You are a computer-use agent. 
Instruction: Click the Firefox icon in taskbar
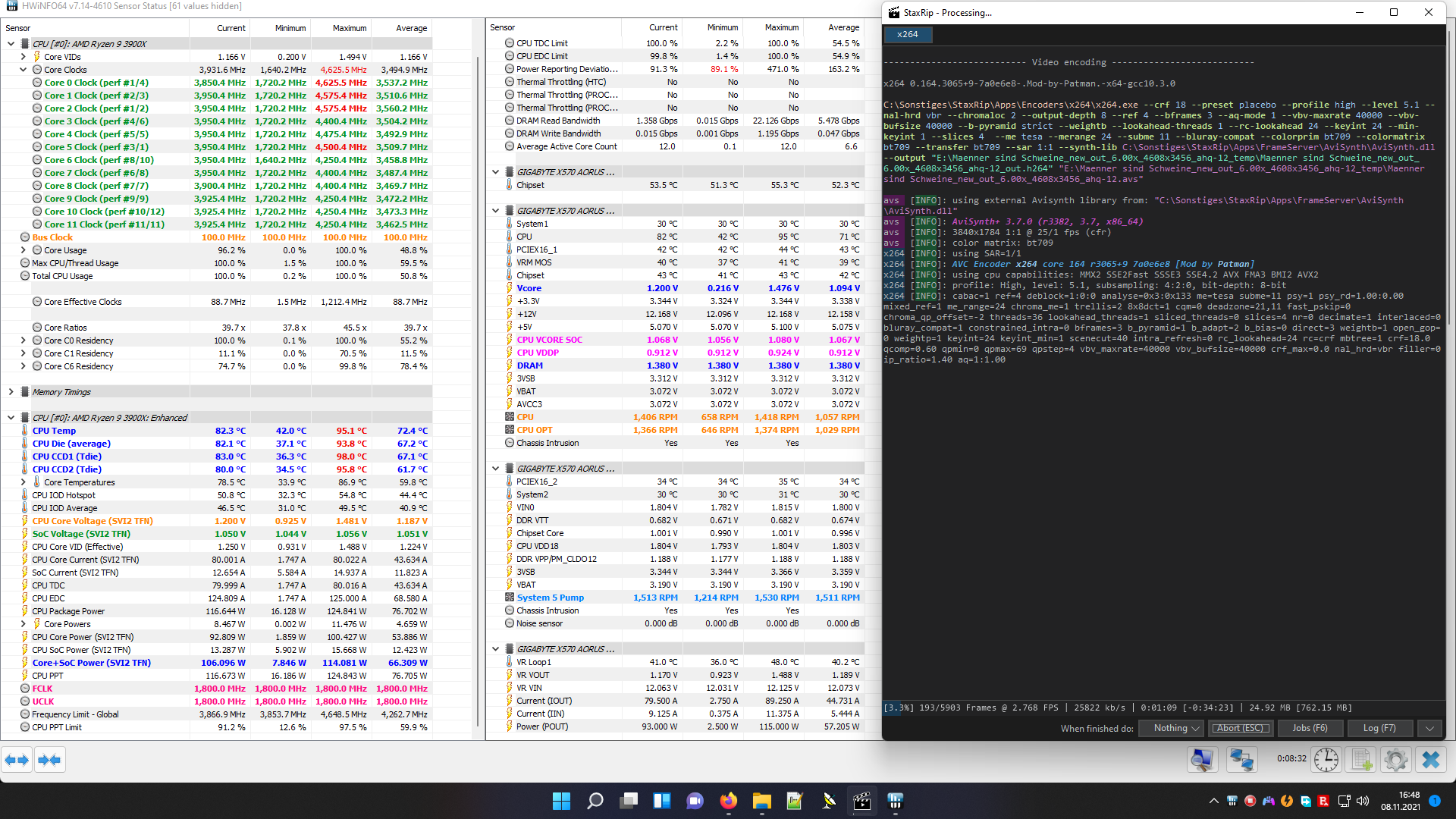(728, 801)
